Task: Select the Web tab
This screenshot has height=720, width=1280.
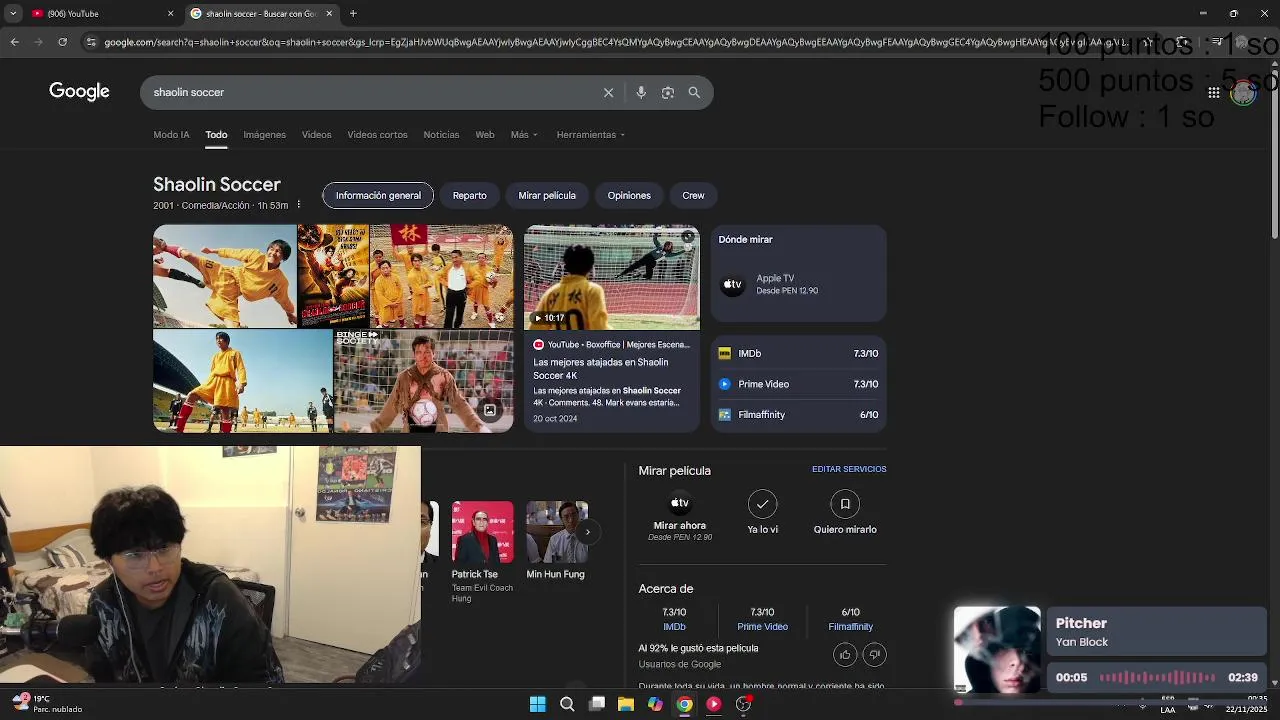Action: [x=485, y=135]
